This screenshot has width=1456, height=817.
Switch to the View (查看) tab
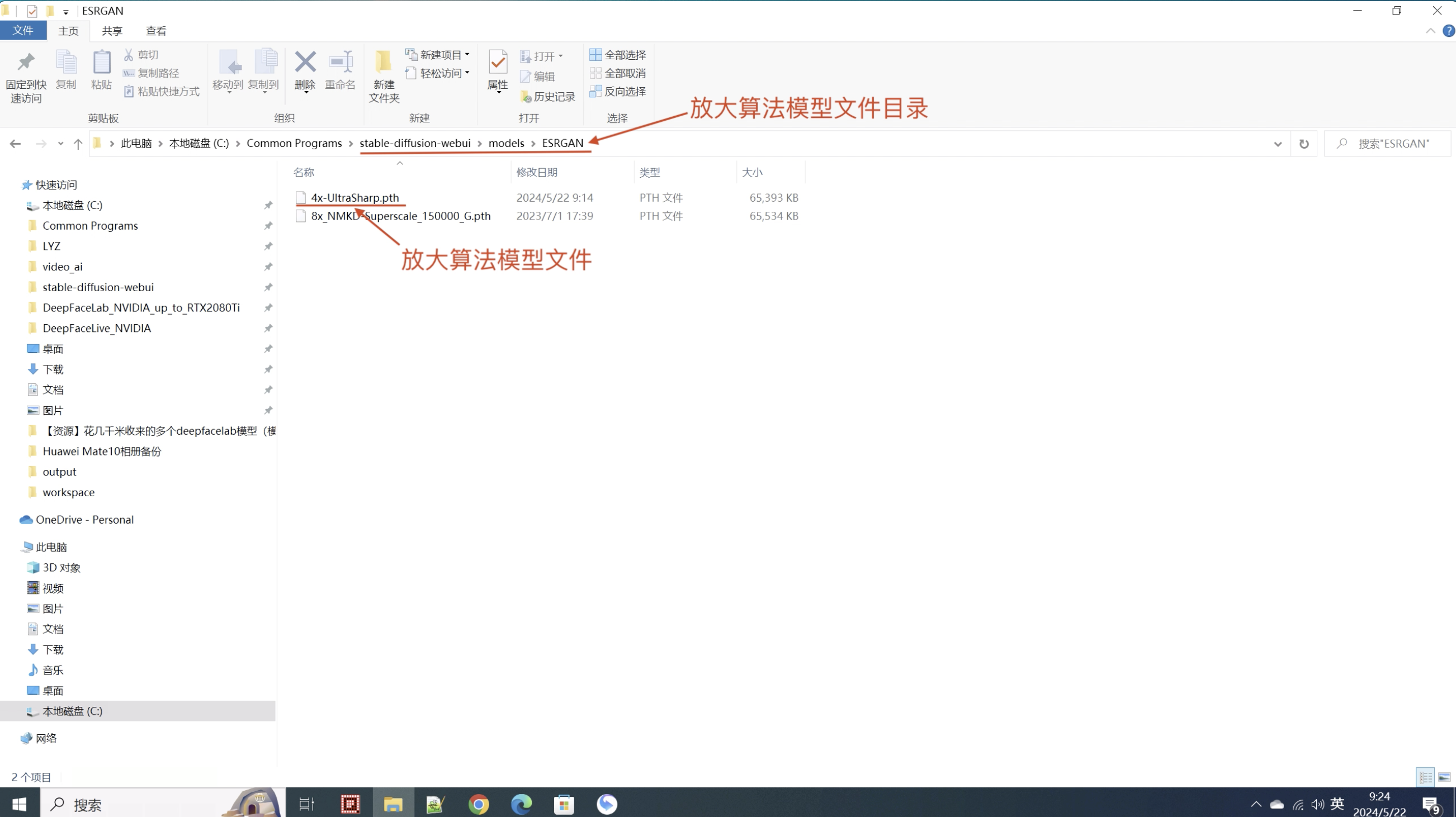pyautogui.click(x=156, y=31)
